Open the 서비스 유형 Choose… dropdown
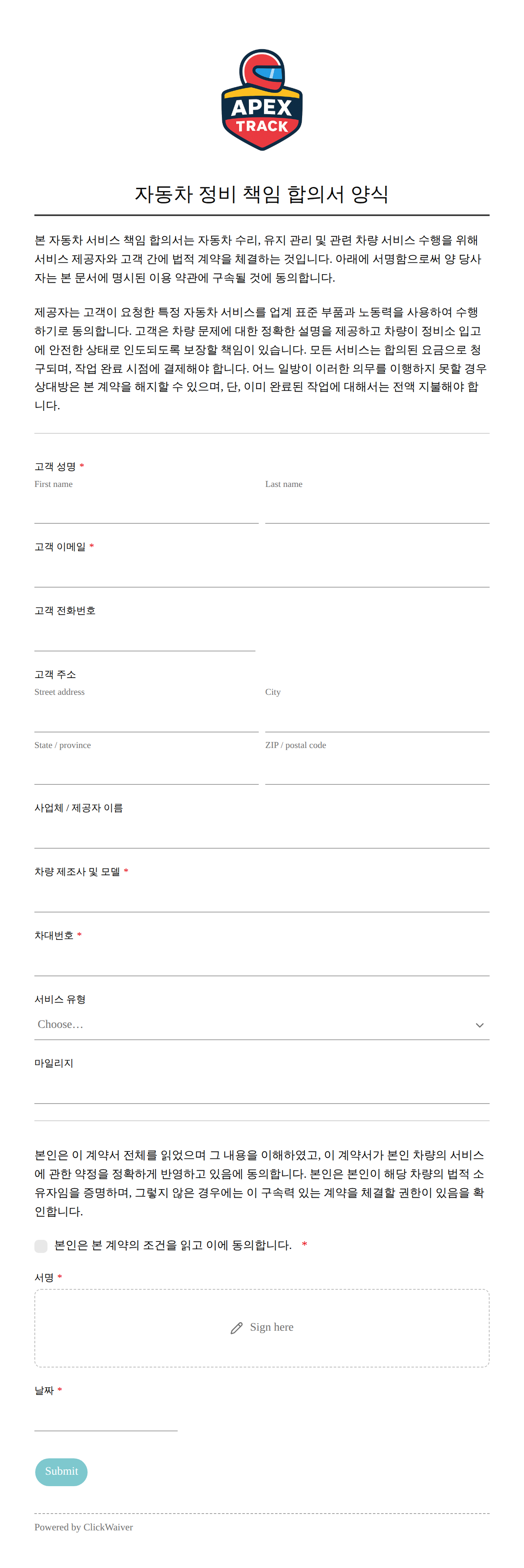This screenshot has width=524, height=1568. coord(262,1025)
